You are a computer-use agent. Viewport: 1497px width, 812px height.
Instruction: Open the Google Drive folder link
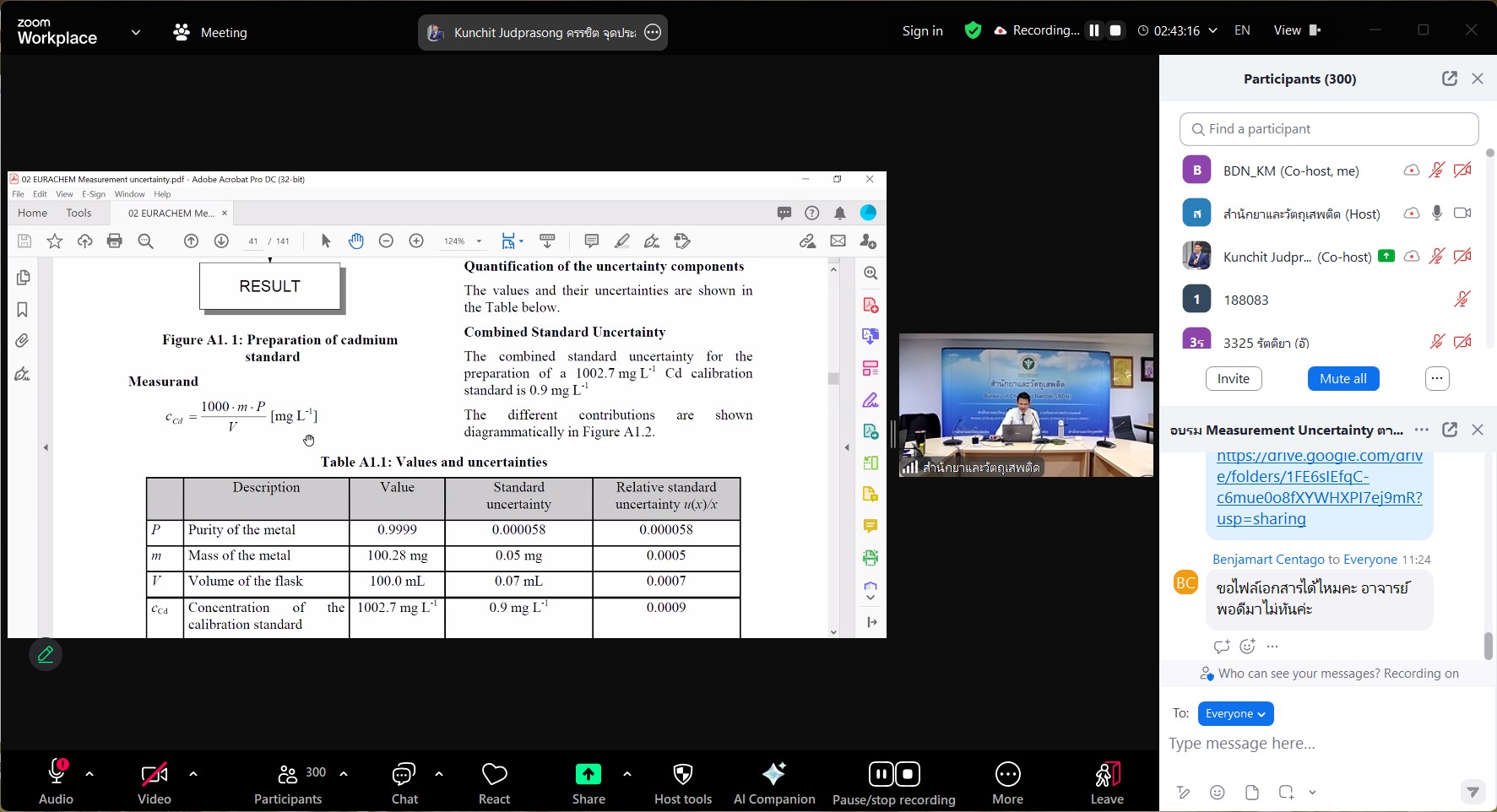pyautogui.click(x=1319, y=487)
